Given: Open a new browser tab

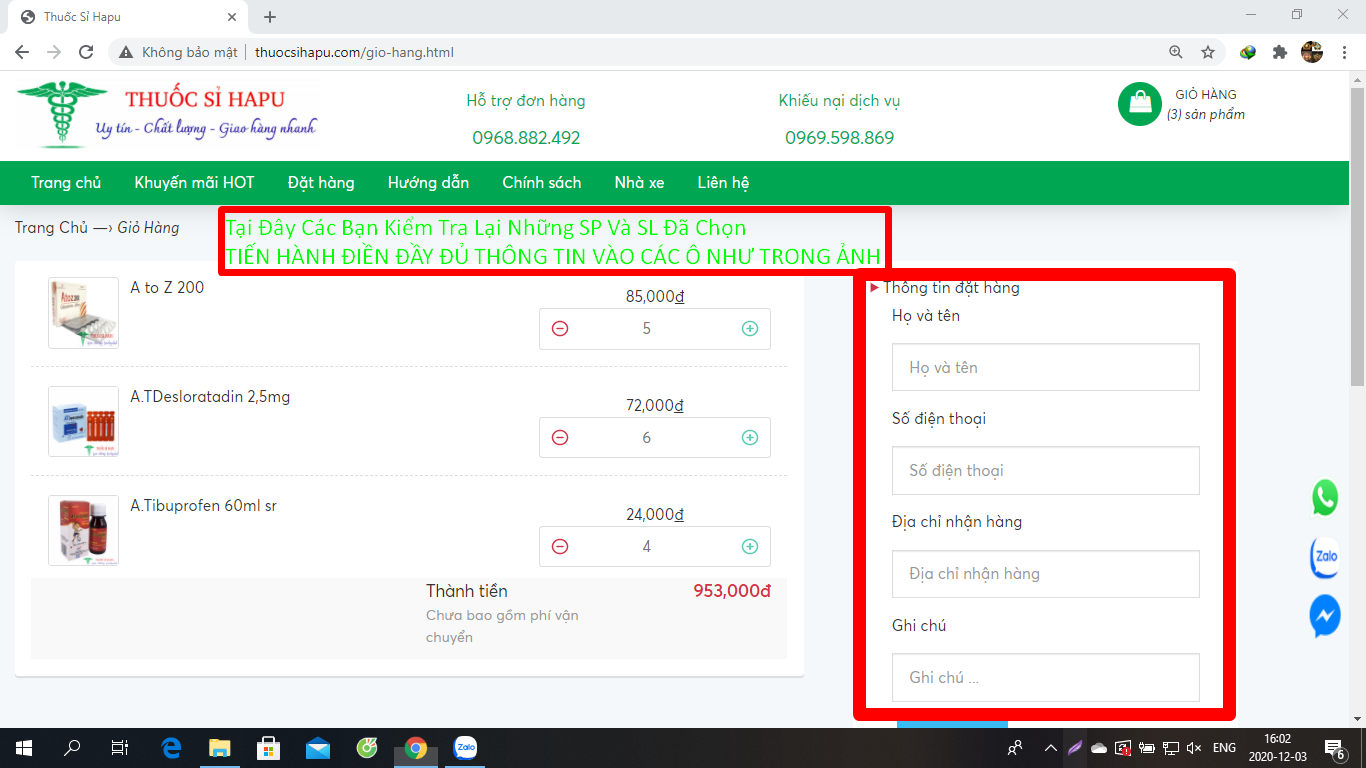Looking at the screenshot, I should pos(270,17).
